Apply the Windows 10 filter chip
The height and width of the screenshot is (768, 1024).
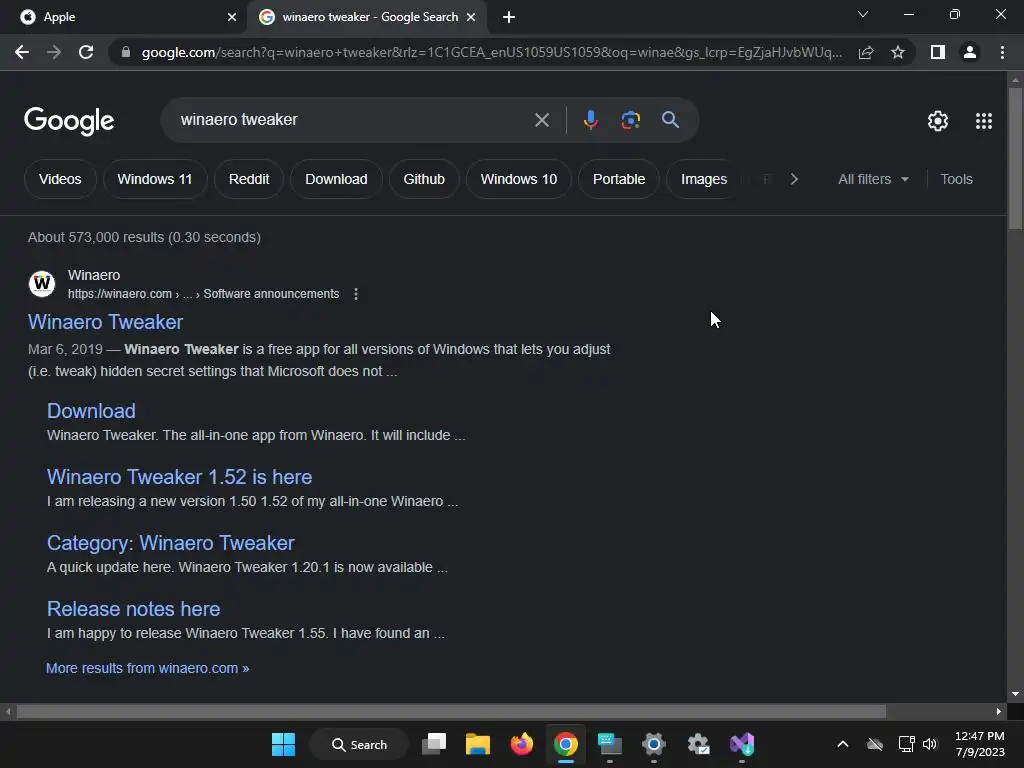click(x=519, y=179)
